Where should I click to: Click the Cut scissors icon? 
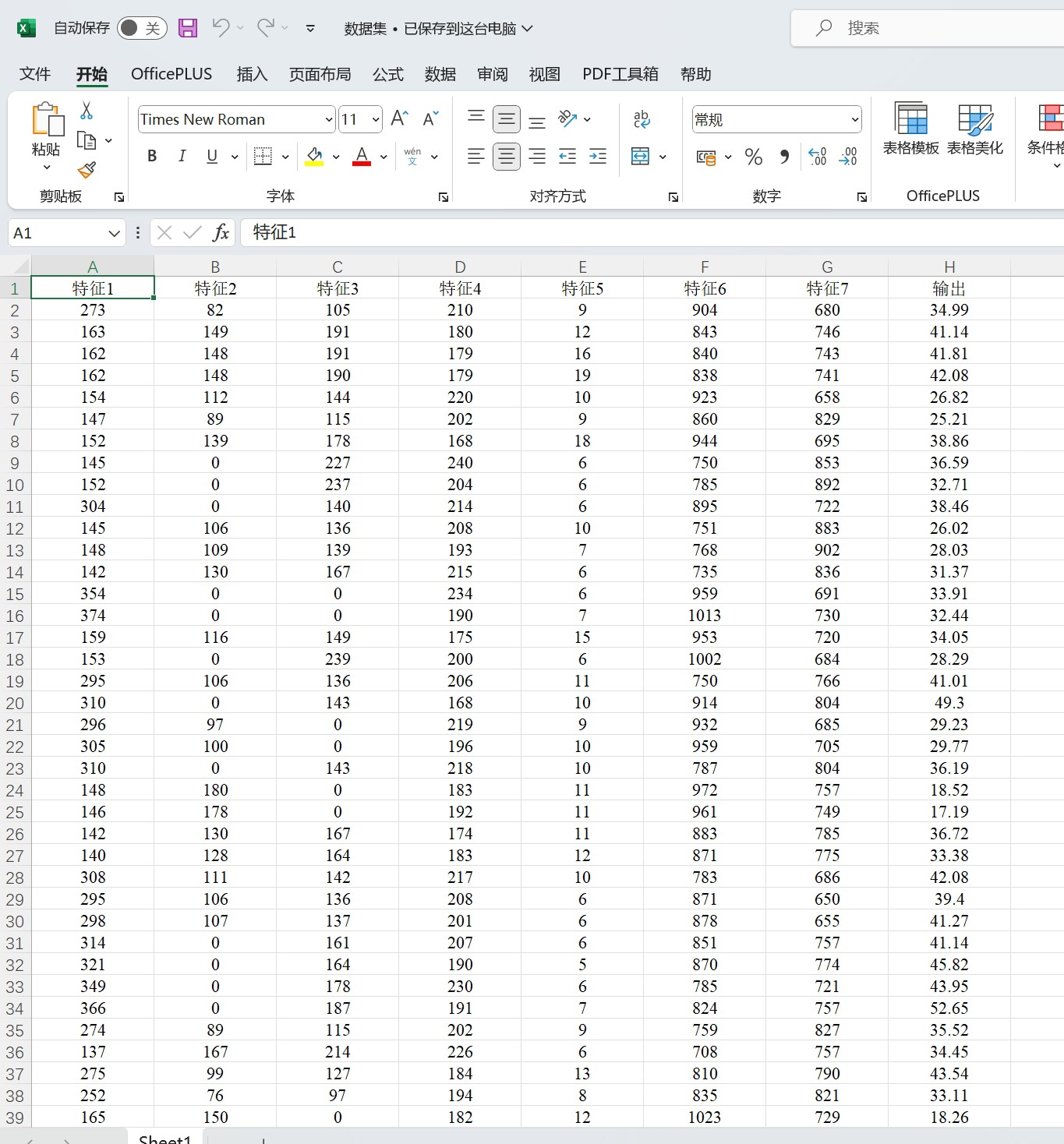[87, 111]
